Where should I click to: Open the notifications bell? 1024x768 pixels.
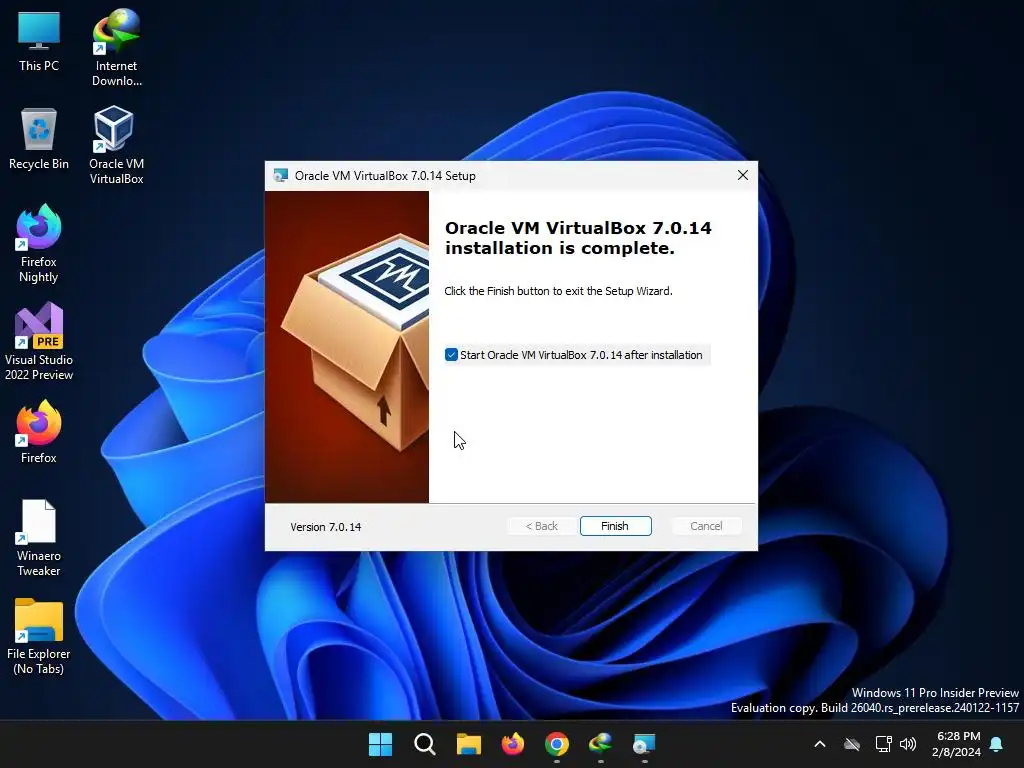[x=997, y=744]
